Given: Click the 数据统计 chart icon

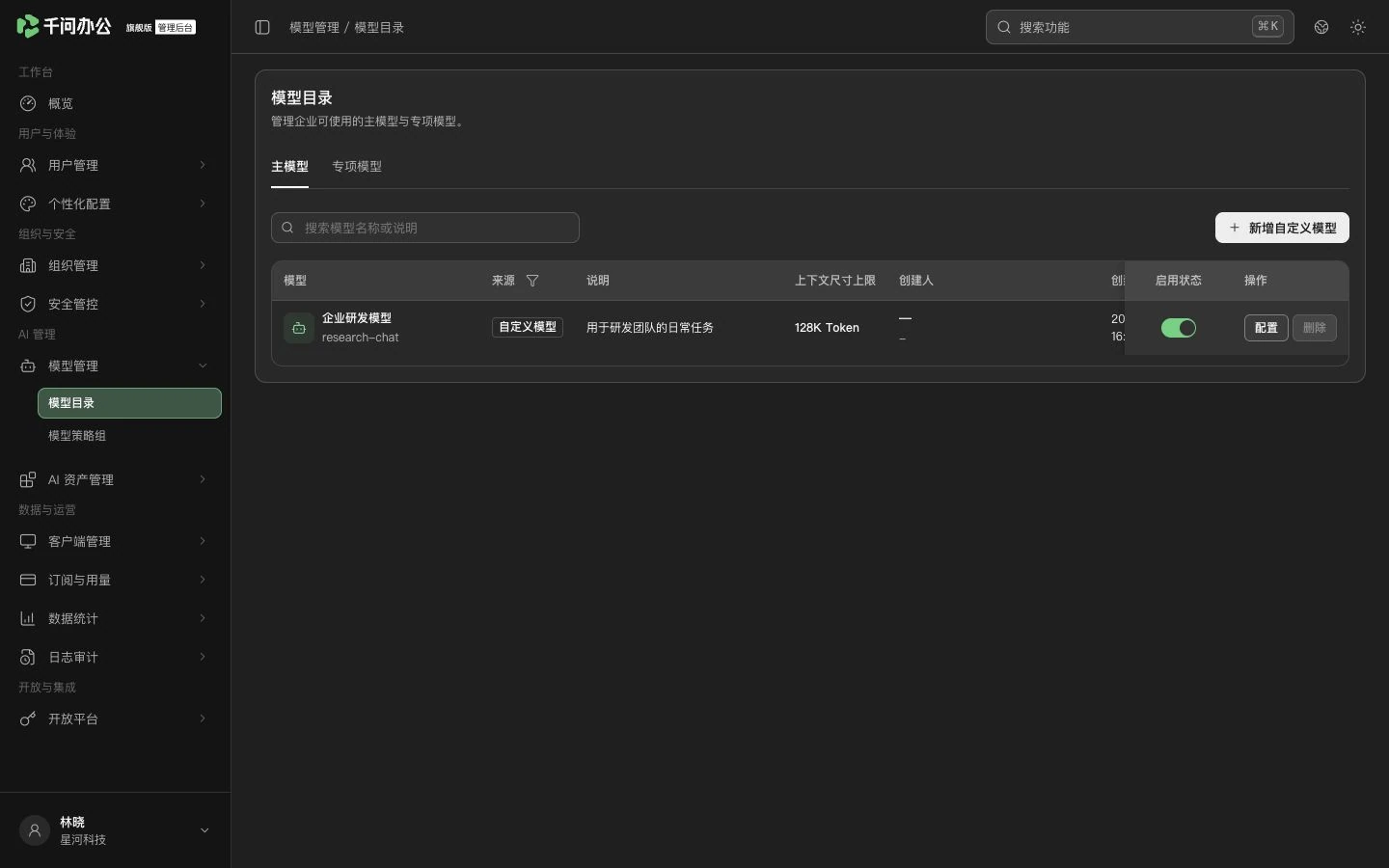Looking at the screenshot, I should 28,618.
